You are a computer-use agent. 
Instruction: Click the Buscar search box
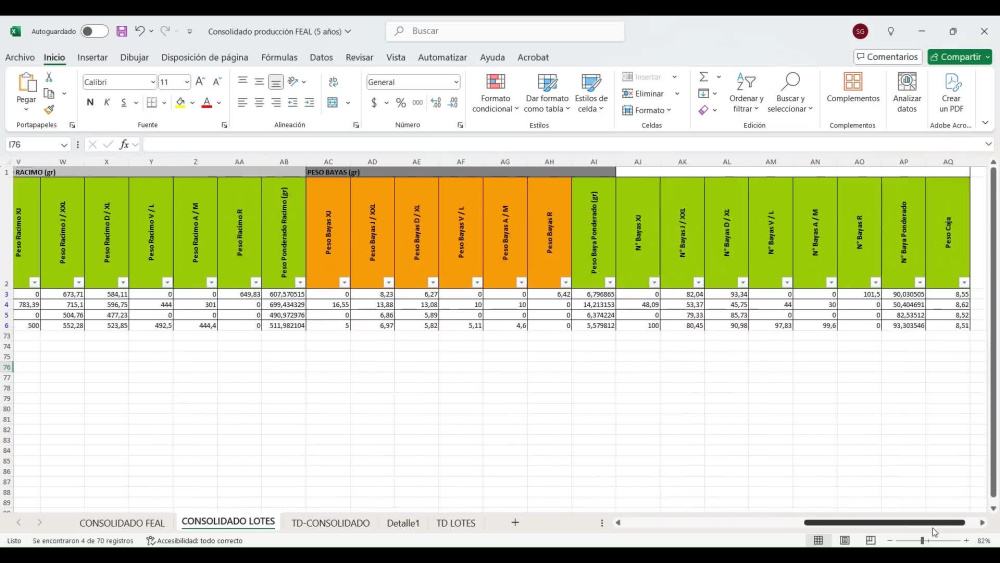(505, 31)
